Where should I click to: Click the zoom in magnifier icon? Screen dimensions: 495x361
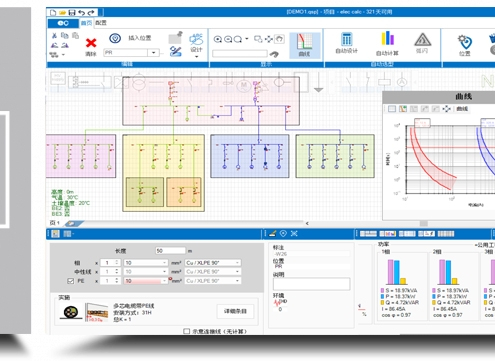(218, 39)
